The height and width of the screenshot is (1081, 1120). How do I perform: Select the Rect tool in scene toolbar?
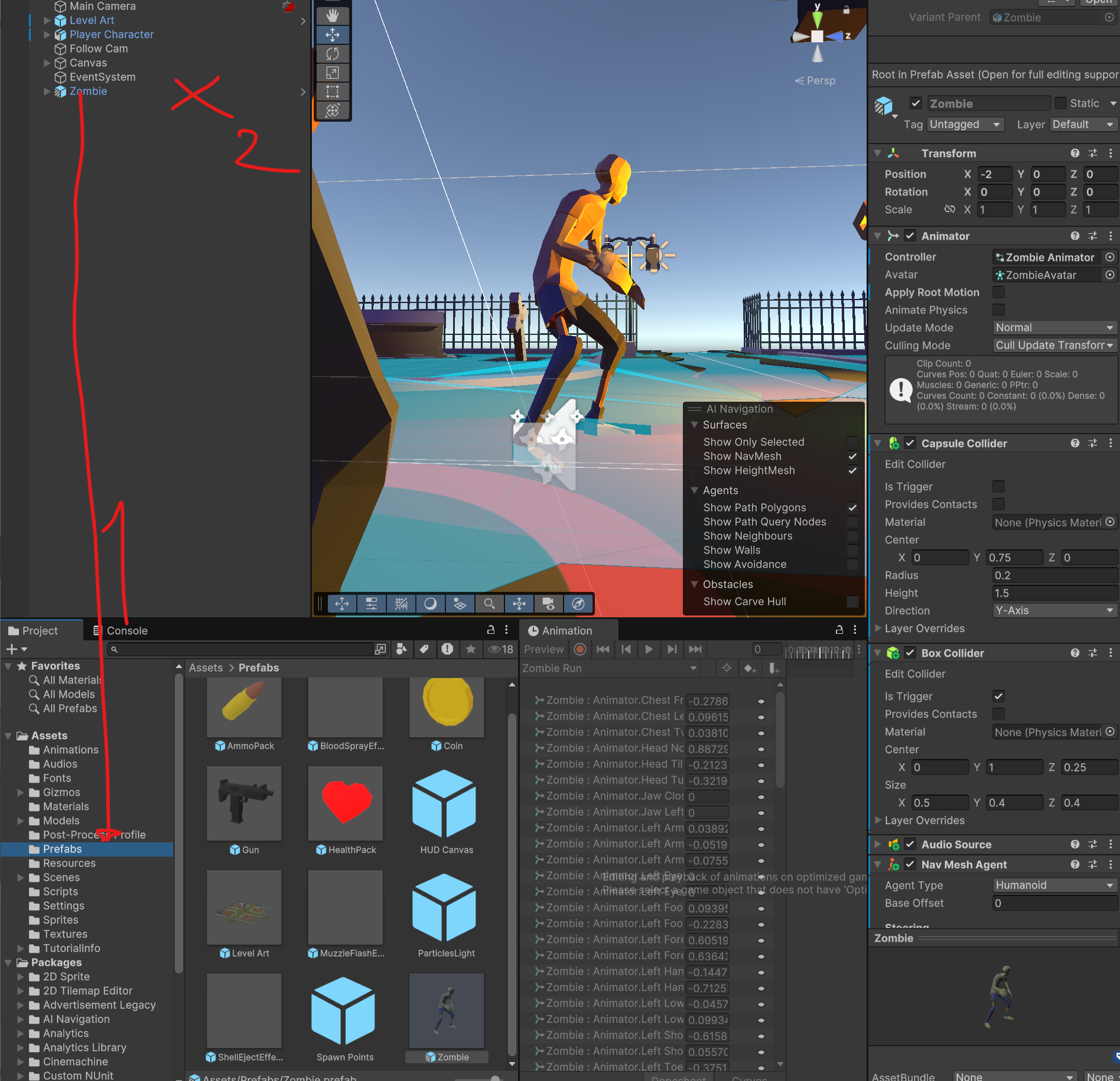tap(333, 92)
